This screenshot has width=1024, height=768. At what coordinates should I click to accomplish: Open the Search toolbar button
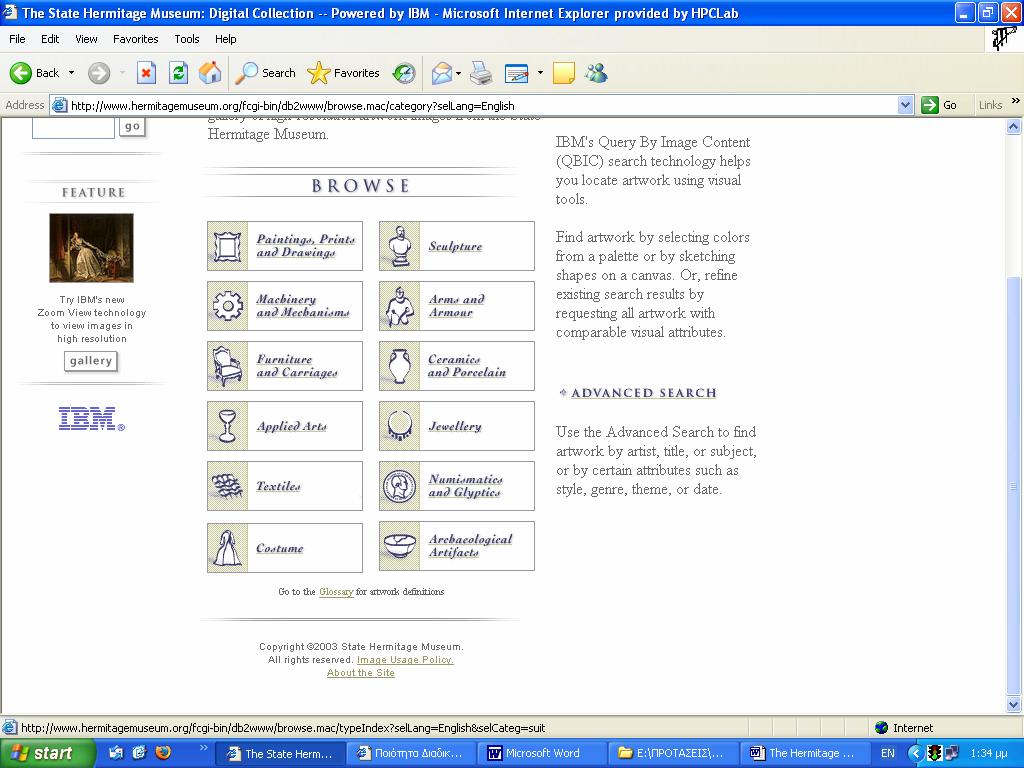[265, 72]
